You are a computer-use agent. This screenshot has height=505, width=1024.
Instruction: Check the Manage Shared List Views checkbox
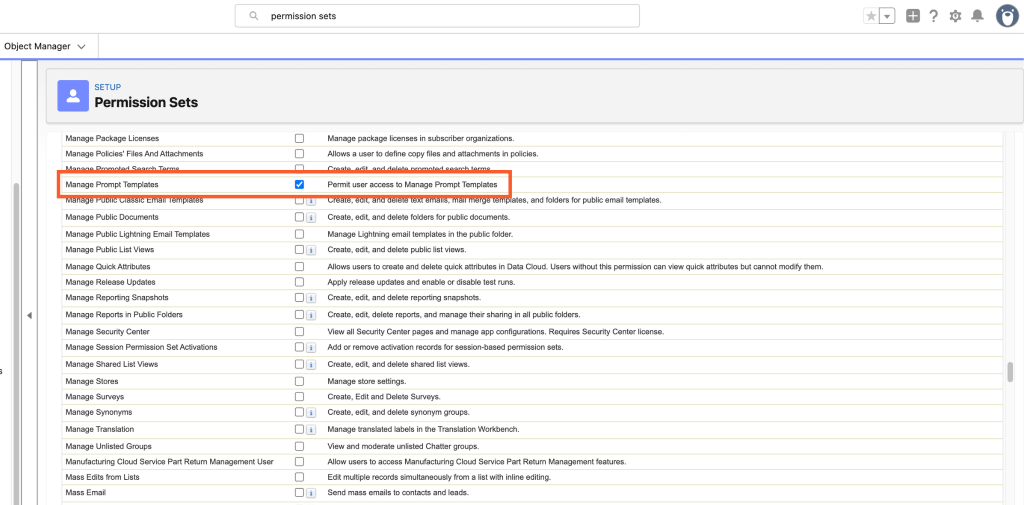pyautogui.click(x=299, y=364)
